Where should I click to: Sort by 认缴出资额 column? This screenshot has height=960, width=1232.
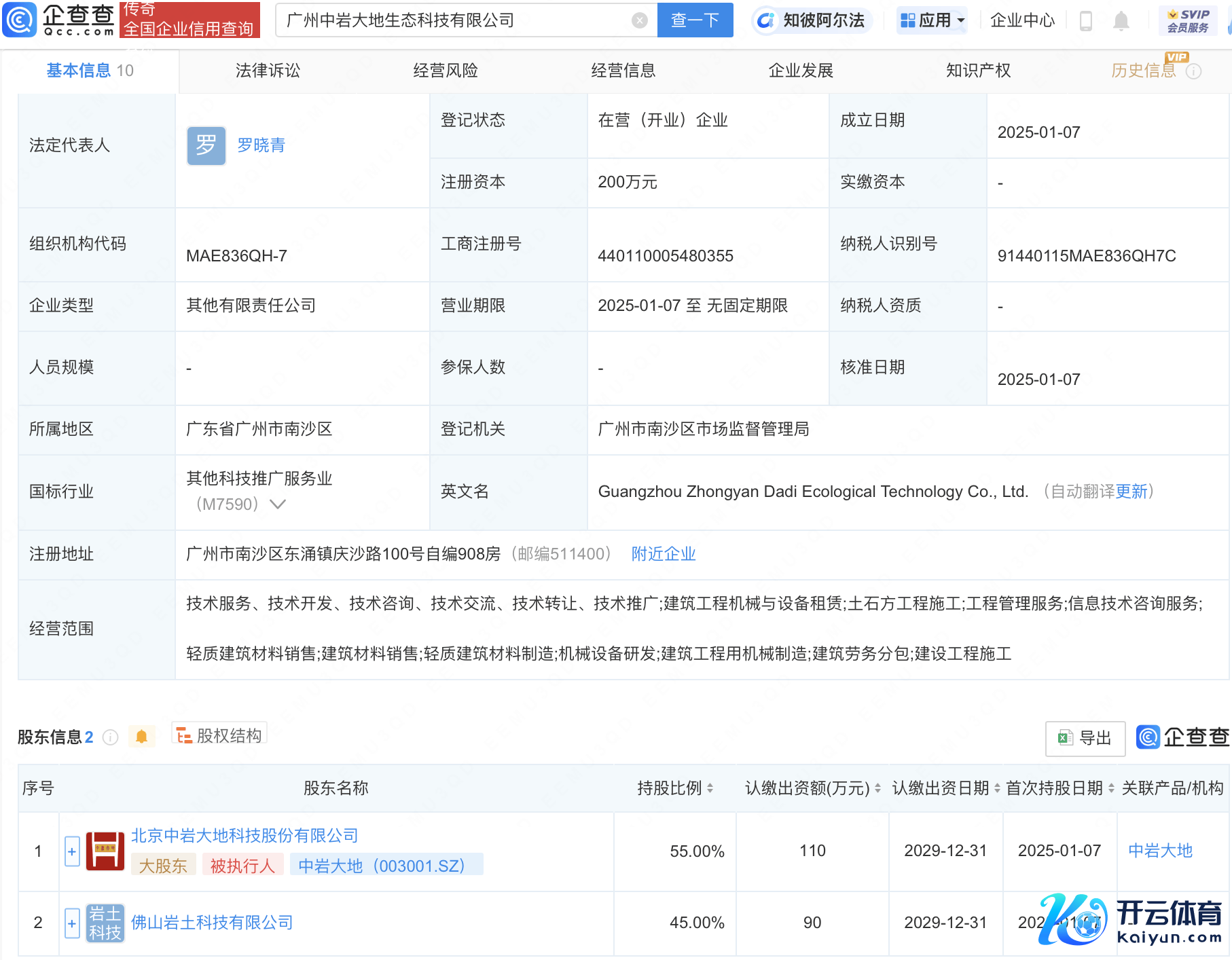877,788
